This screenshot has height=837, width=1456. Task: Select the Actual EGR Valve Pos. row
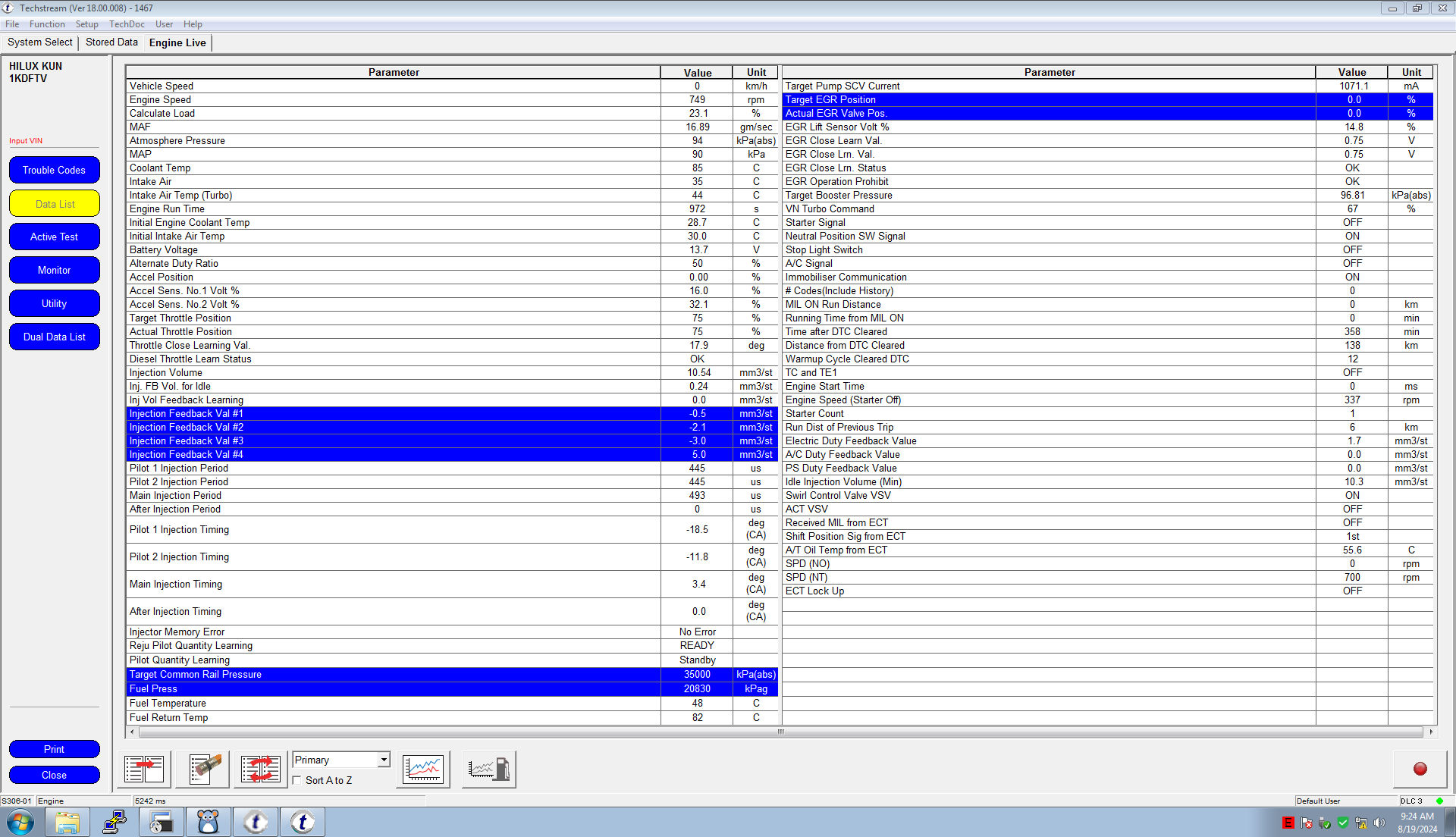1108,114
